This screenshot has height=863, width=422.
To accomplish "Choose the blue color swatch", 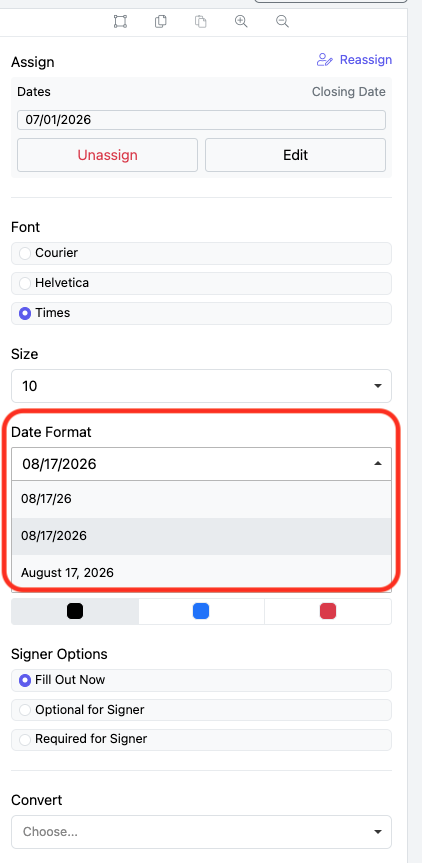I will 201,611.
